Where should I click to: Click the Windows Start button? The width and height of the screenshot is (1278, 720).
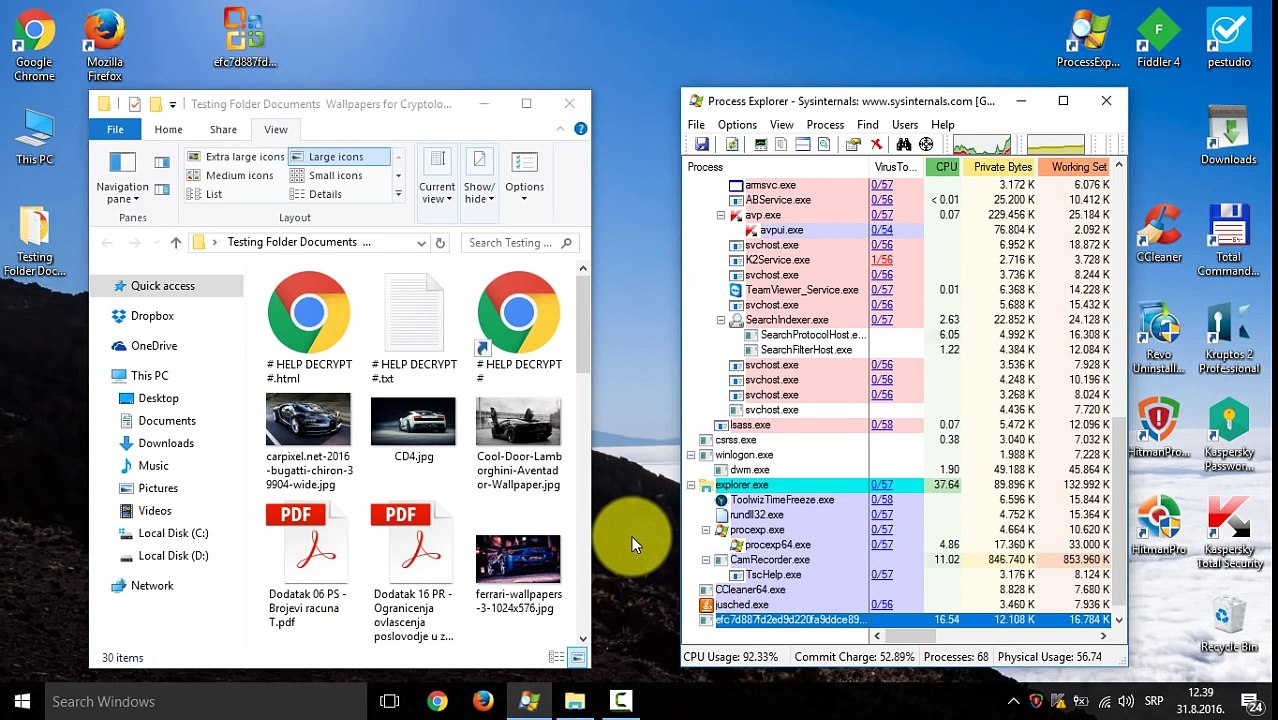tap(22, 701)
